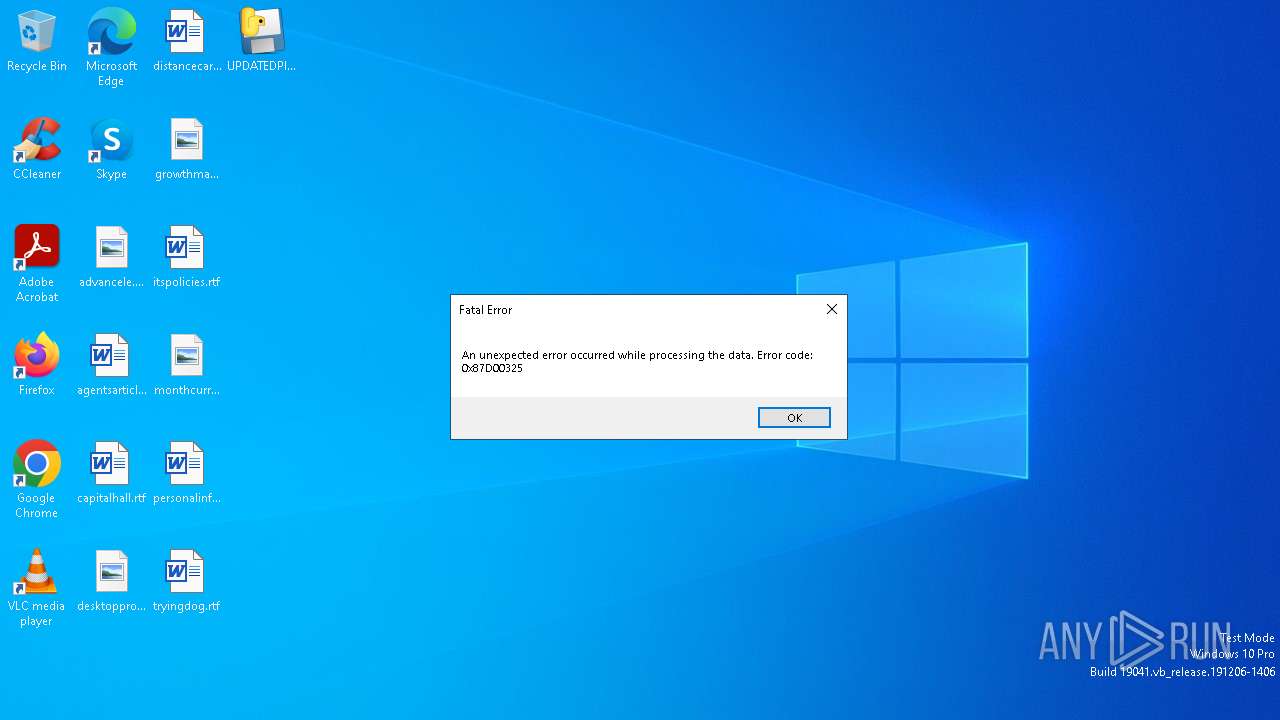1280x720 pixels.
Task: Select the desktoppro image file icon
Action: coord(111,581)
